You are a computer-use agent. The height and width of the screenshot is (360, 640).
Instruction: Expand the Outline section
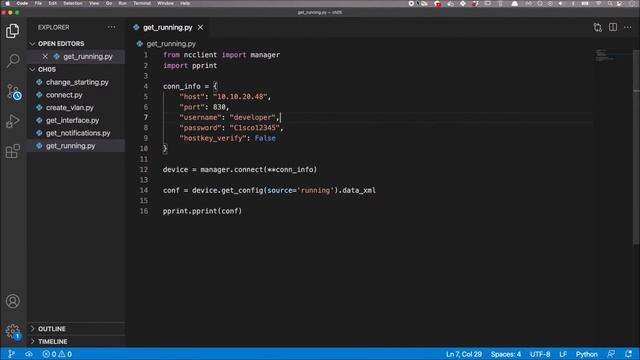coord(32,329)
